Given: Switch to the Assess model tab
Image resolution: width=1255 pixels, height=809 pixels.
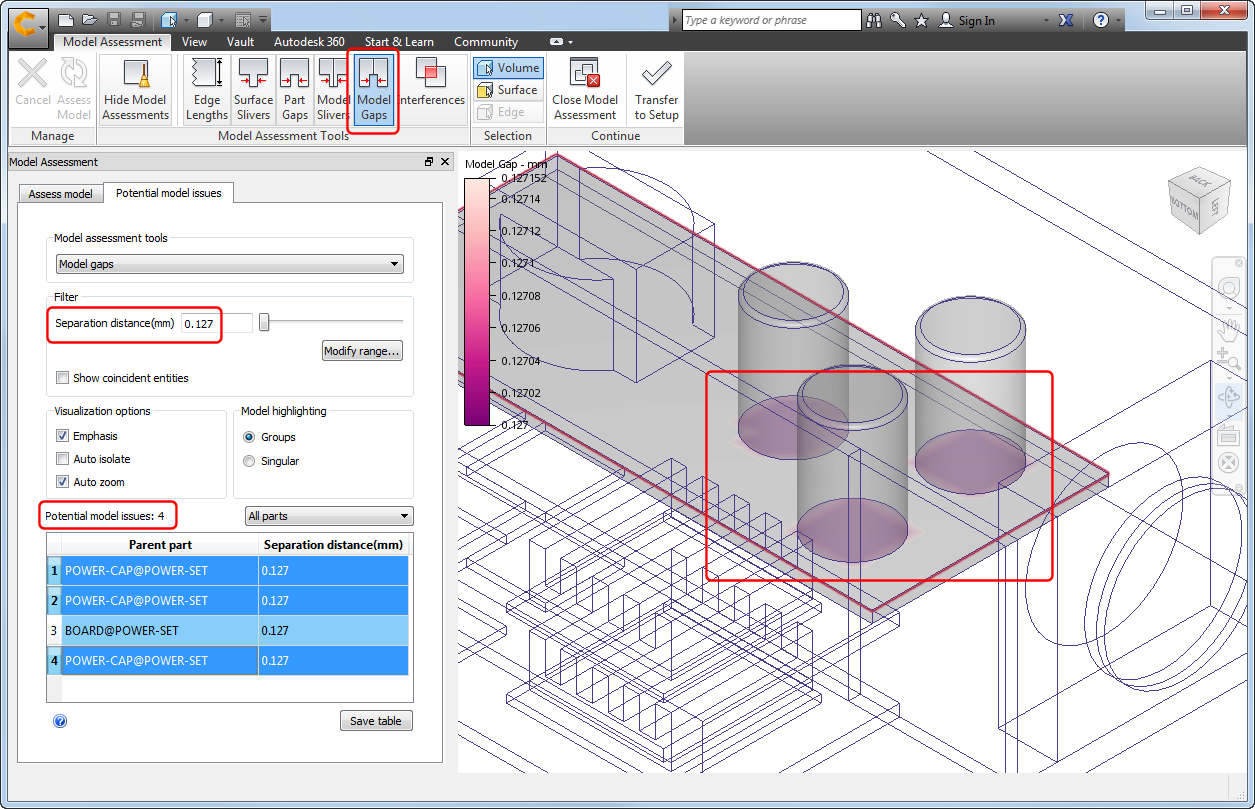Looking at the screenshot, I should (60, 194).
